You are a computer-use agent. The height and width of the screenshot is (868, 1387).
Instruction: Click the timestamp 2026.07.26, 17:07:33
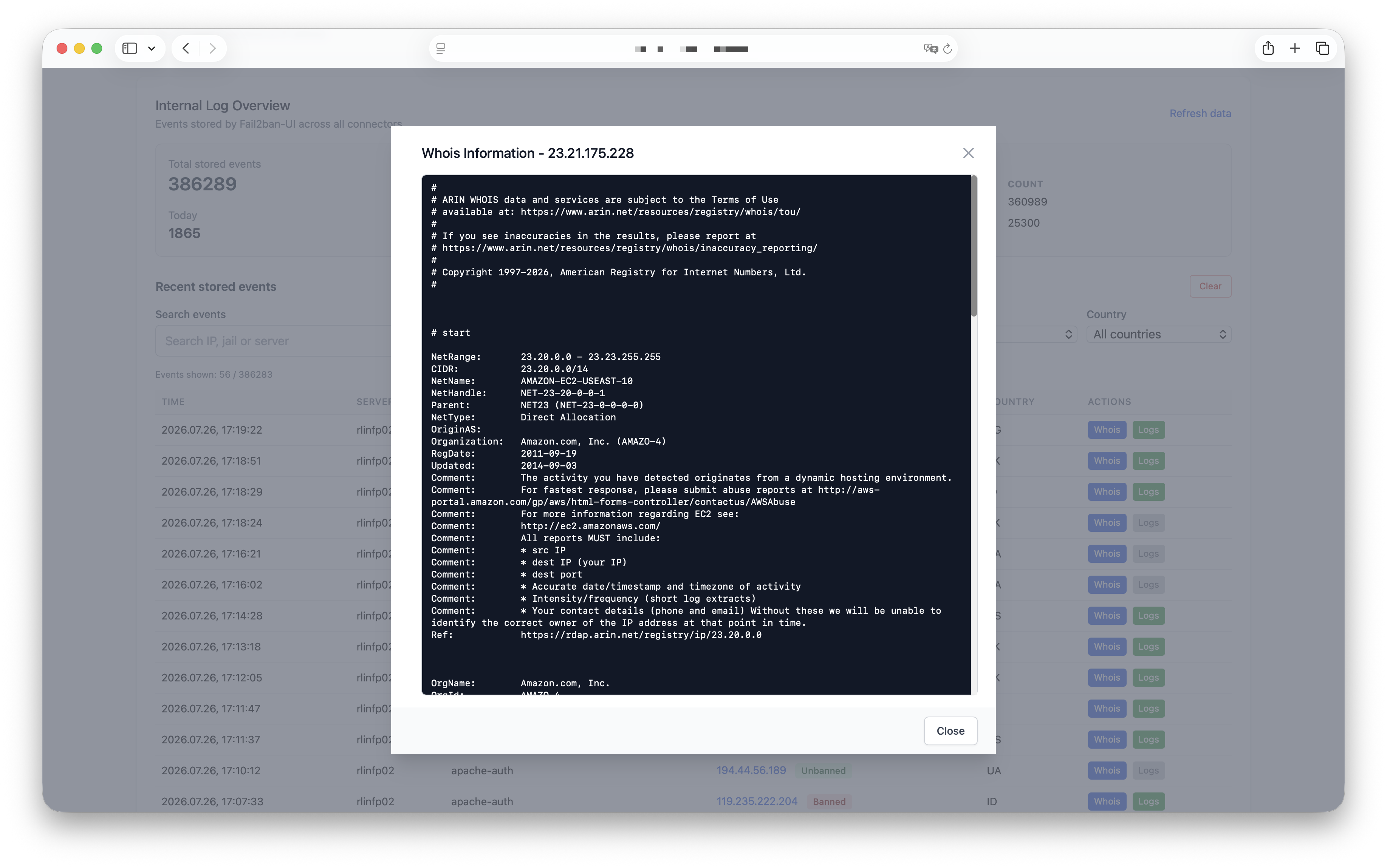pos(212,802)
